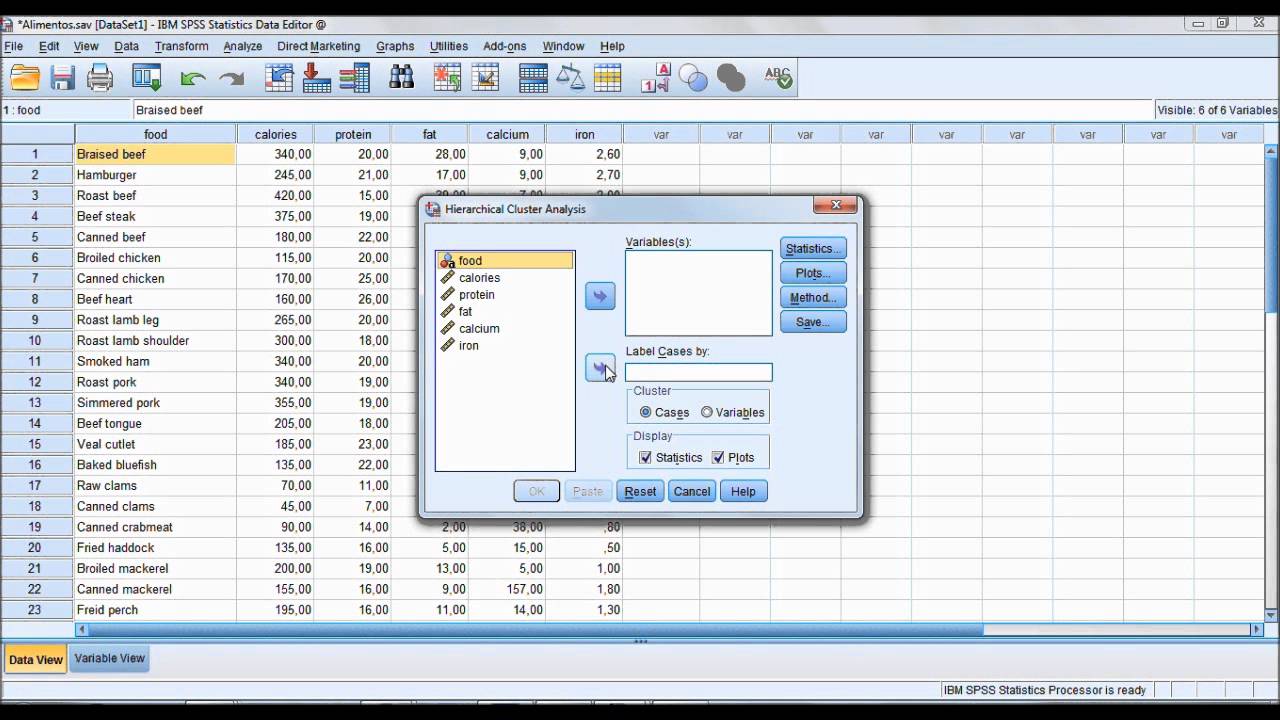Open the Variables info icon
1280x720 pixels.
(x=354, y=77)
